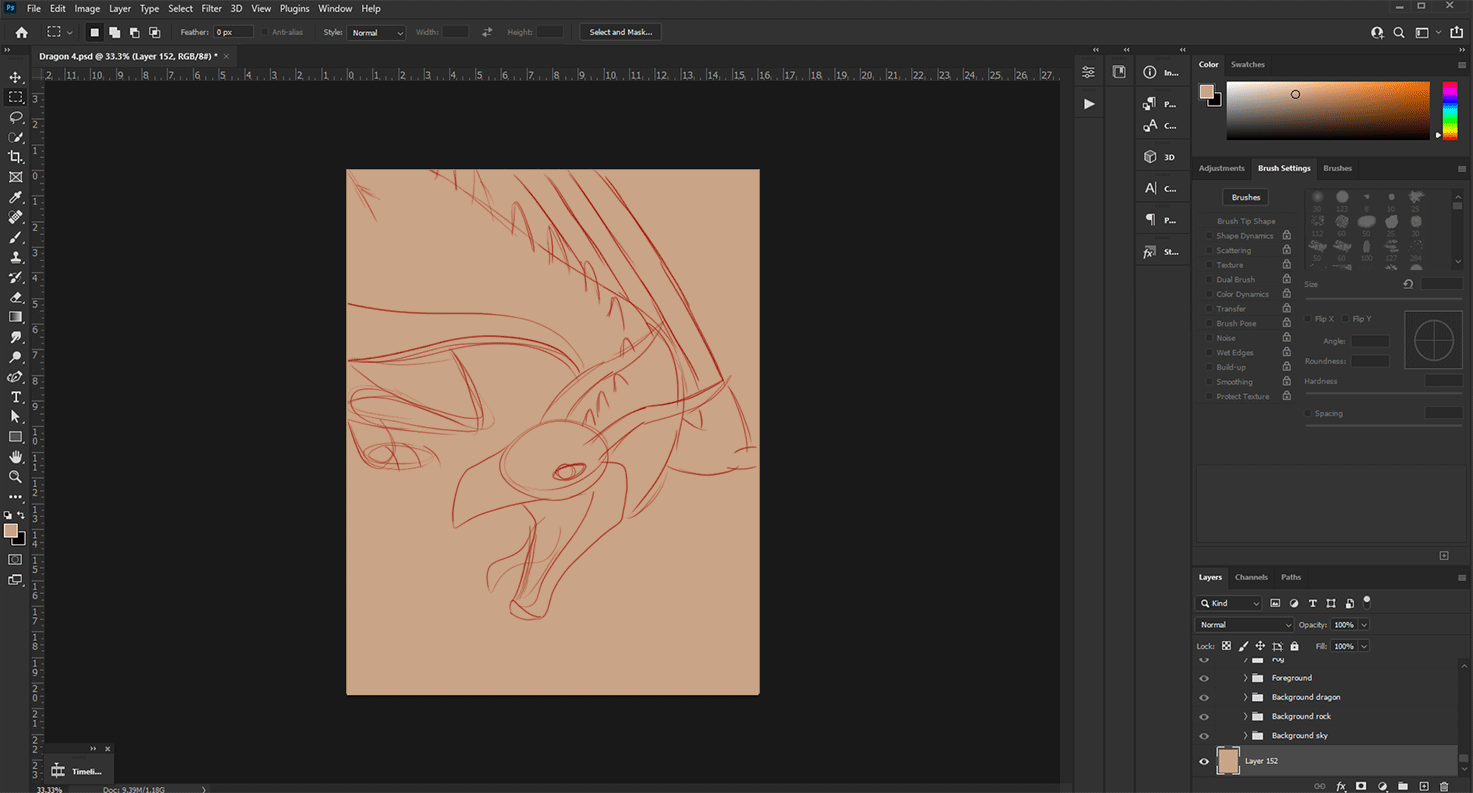
Task: Open the Plugins menu
Action: (294, 8)
